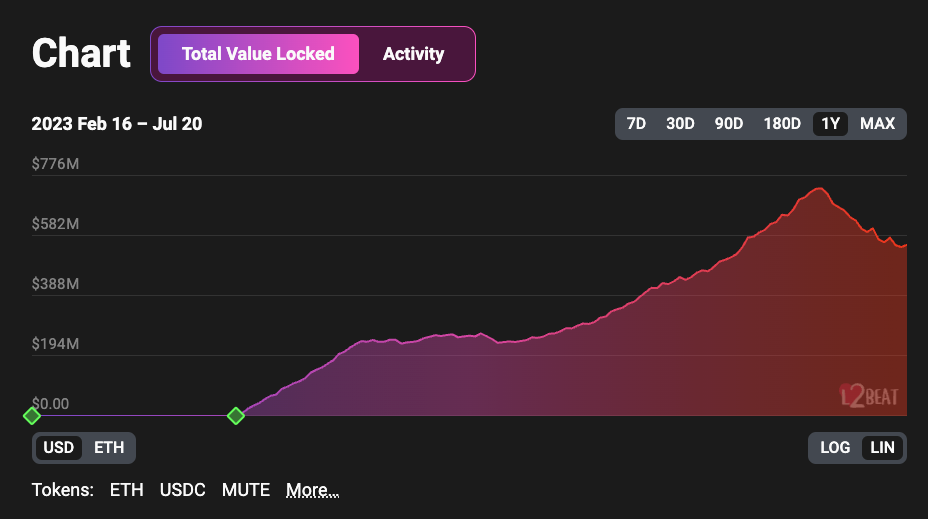
Task: Display the MAX time range
Action: pos(877,124)
